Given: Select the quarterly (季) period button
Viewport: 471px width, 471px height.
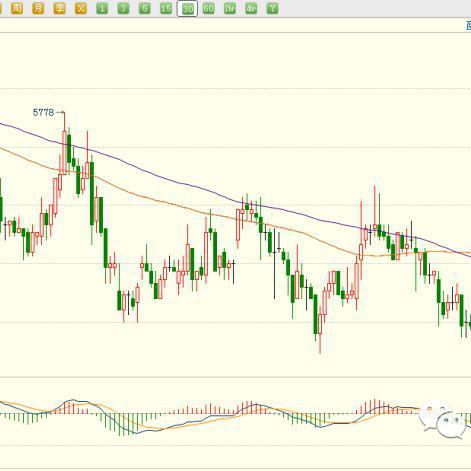Looking at the screenshot, I should [59, 8].
